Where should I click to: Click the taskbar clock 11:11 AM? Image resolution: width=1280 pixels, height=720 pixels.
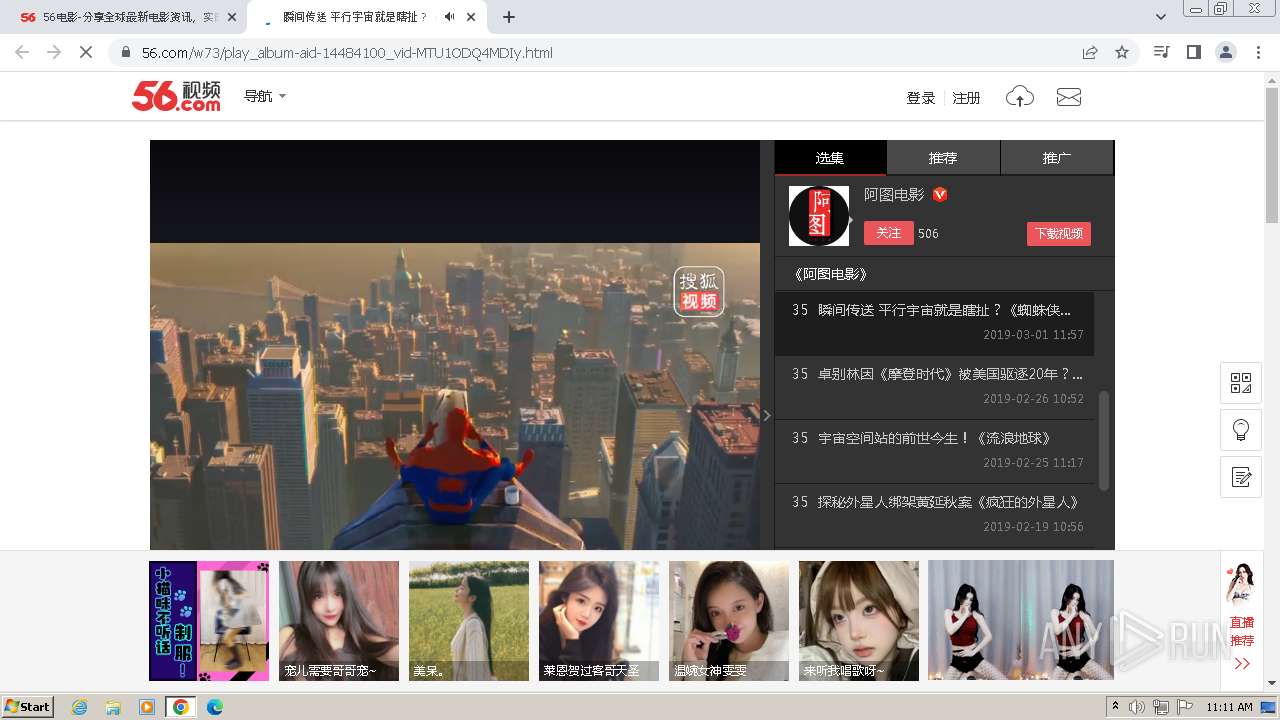click(1229, 707)
